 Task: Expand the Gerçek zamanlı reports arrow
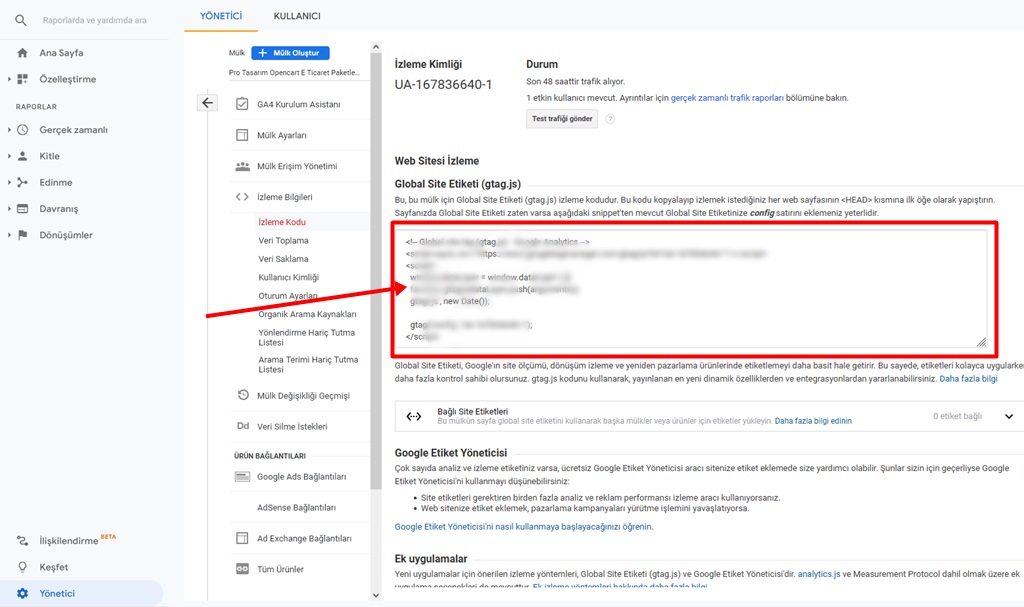pos(9,130)
